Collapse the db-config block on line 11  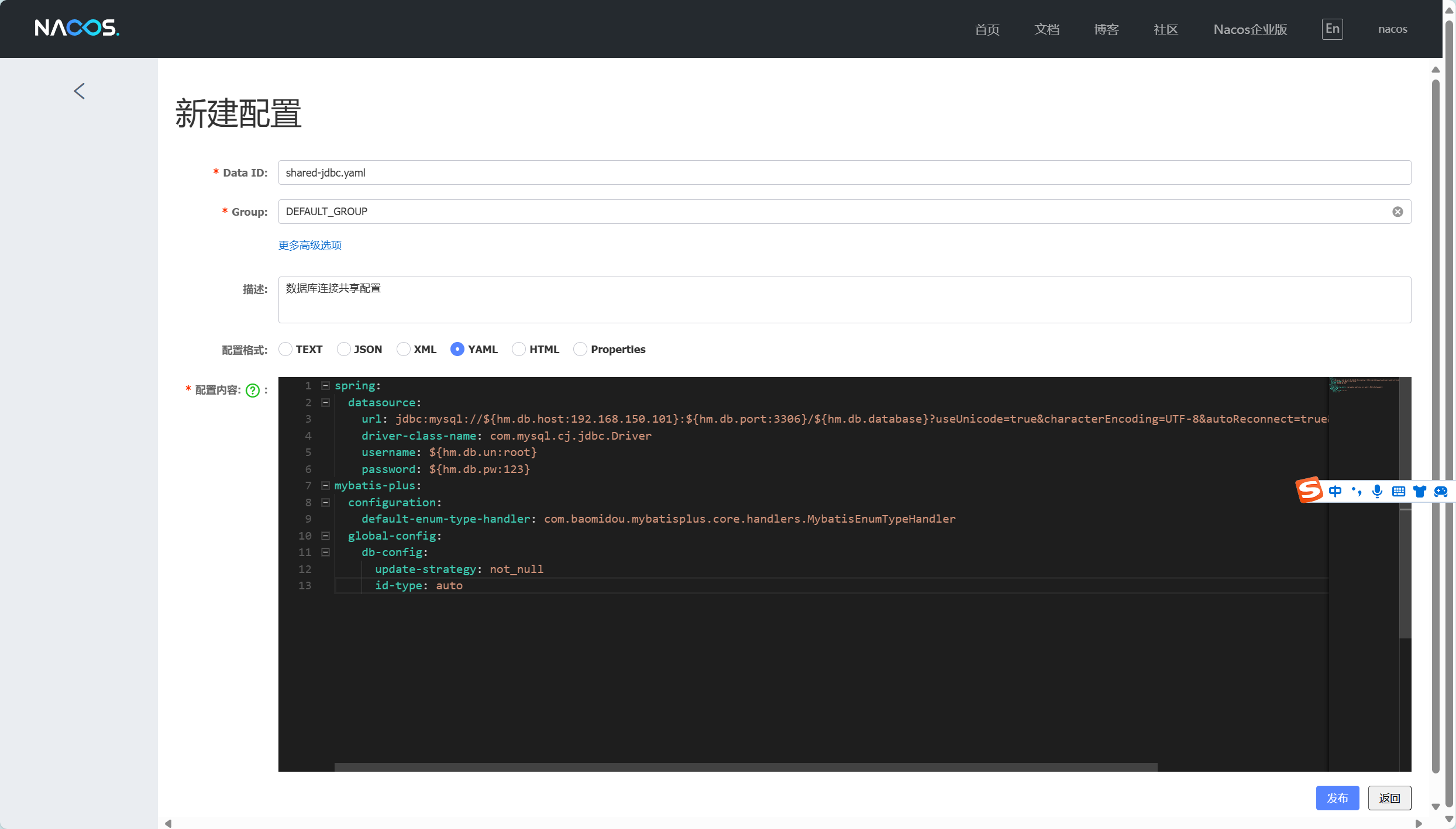click(x=326, y=552)
